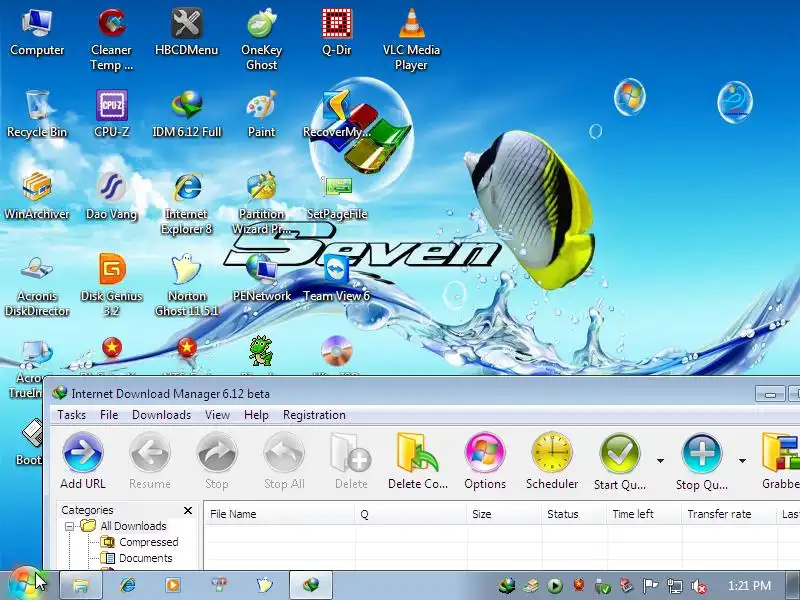Click the Add URL toolbar icon
Screen dimensions: 800x600
[83, 461]
